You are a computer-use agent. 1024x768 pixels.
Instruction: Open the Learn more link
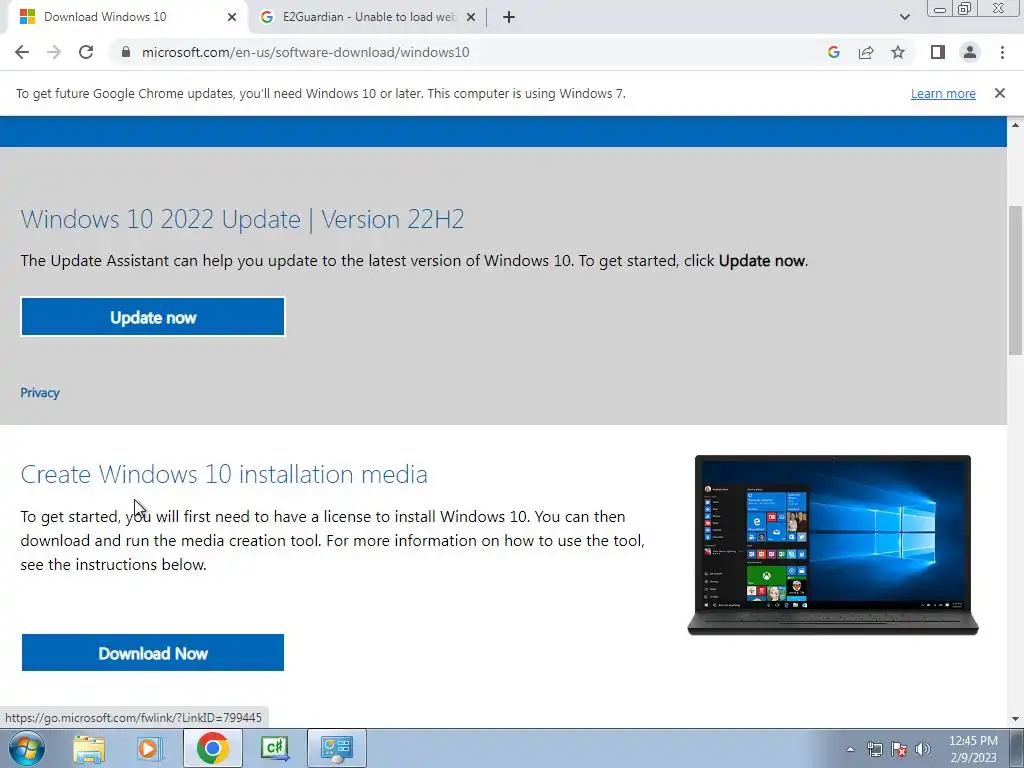[943, 93]
